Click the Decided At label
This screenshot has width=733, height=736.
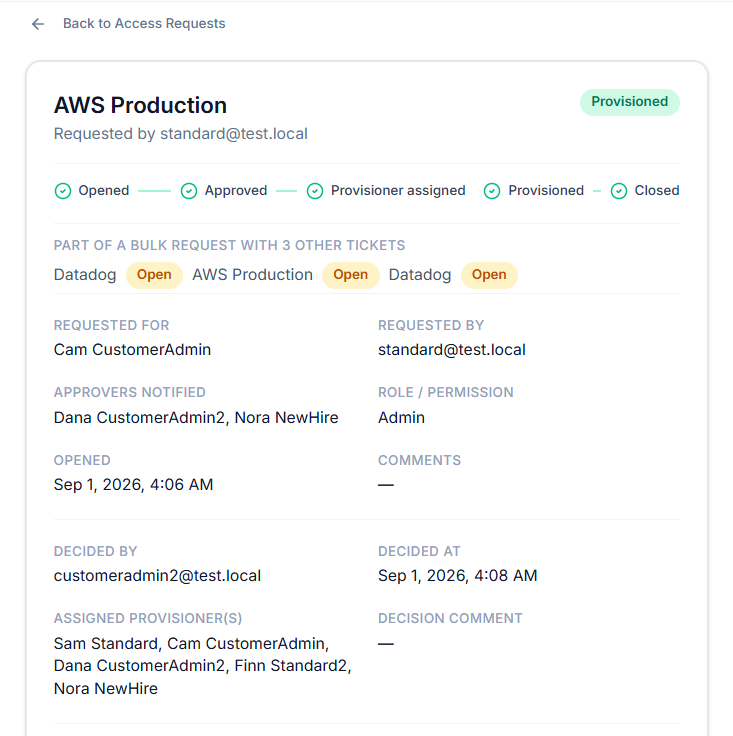pos(419,552)
